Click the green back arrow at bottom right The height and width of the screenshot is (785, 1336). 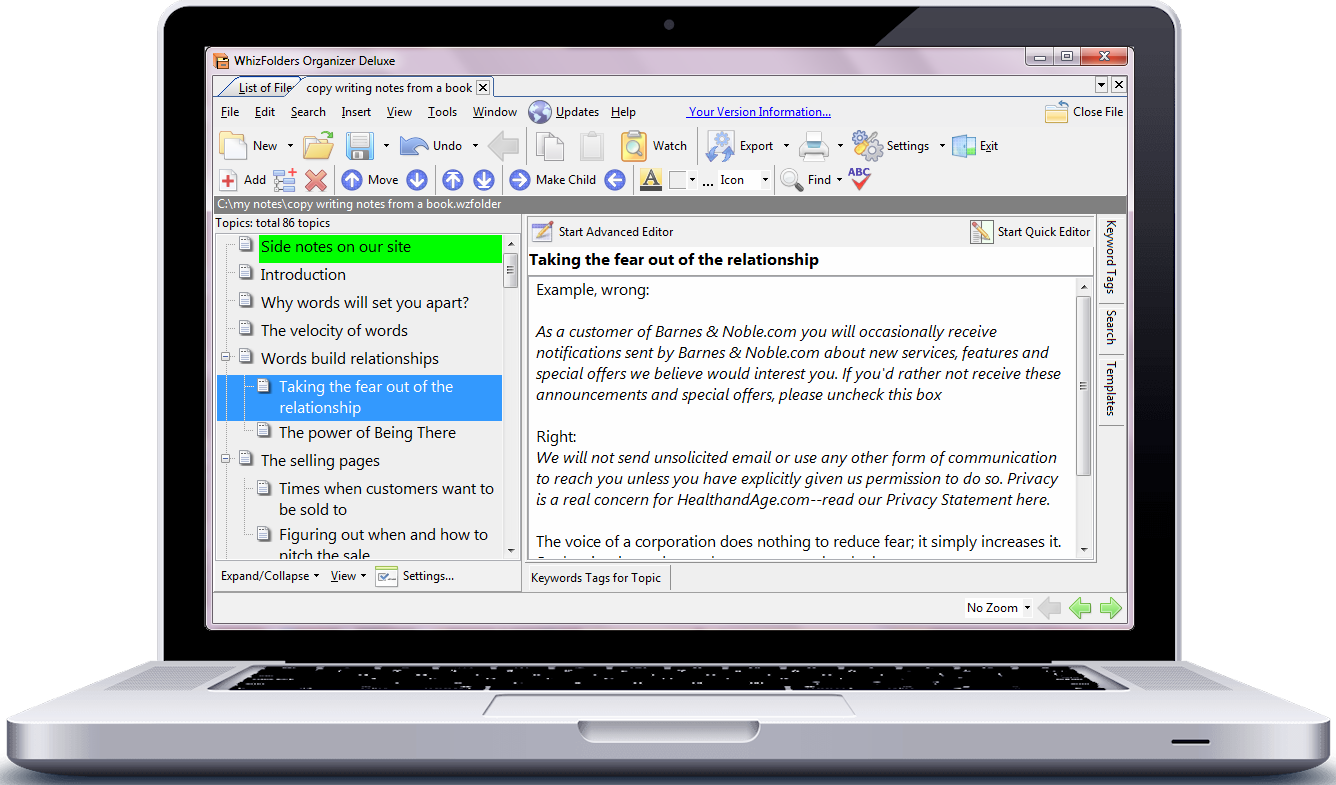coord(1080,608)
